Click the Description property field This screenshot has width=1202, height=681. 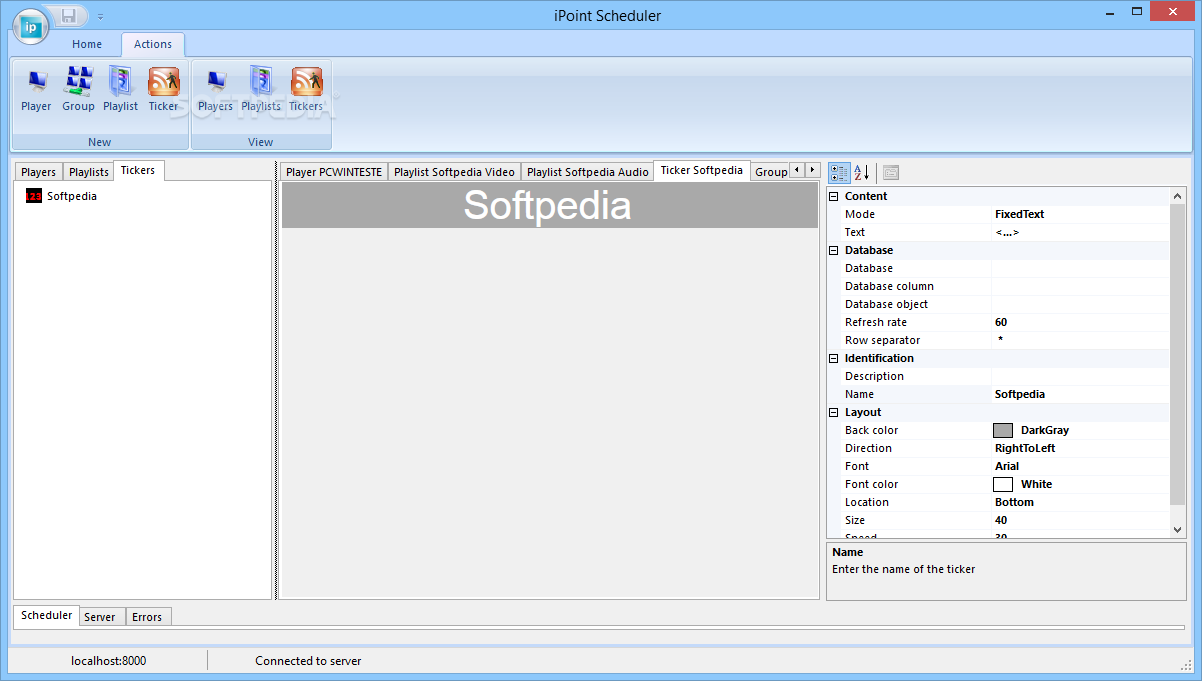click(1080, 376)
